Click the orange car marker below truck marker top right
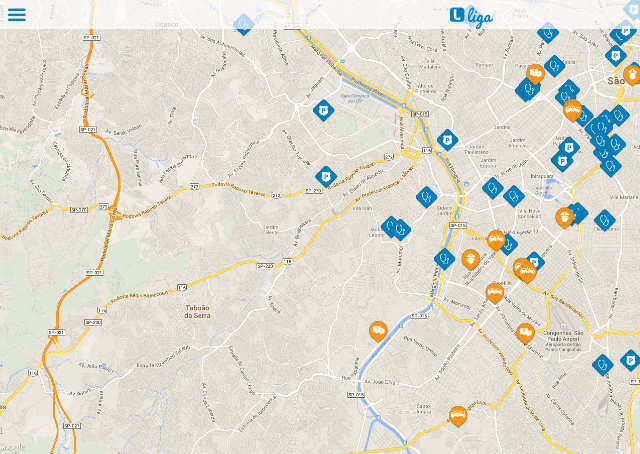Screen dimensions: 640x454 point(573,108)
